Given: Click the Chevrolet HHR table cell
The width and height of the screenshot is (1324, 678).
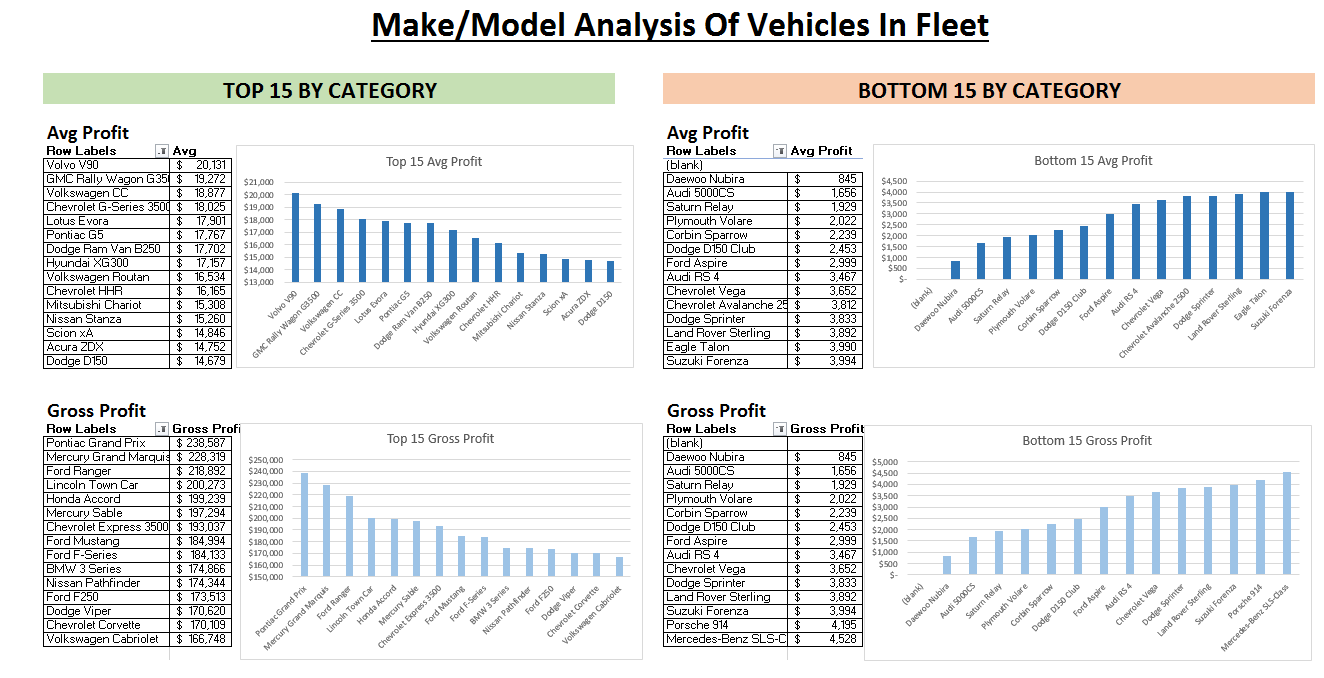Looking at the screenshot, I should (x=107, y=291).
